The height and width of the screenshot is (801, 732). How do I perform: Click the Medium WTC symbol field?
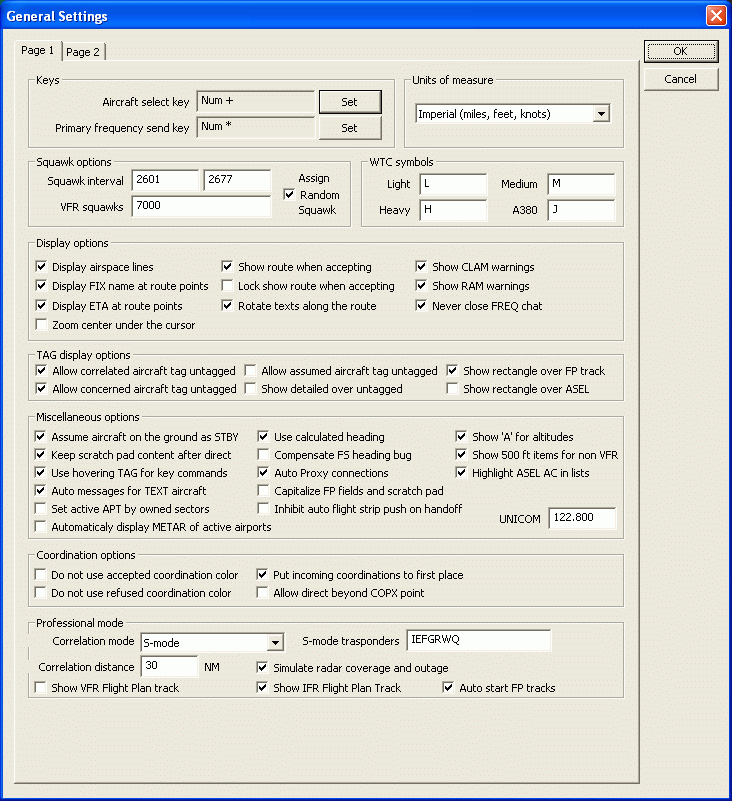[x=581, y=184]
